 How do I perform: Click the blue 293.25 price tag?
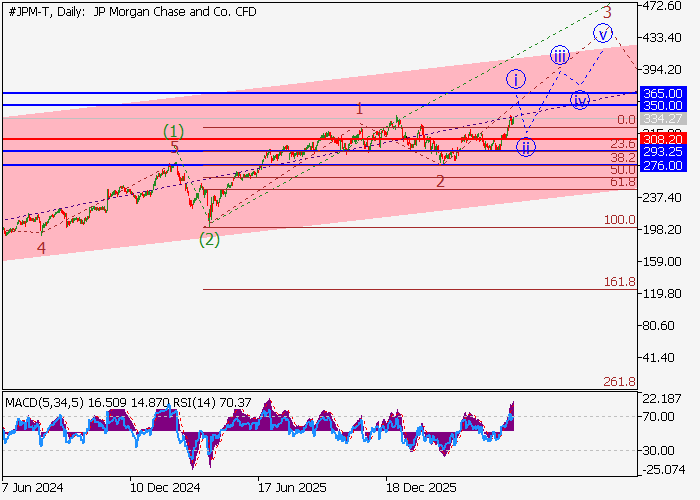pos(663,151)
